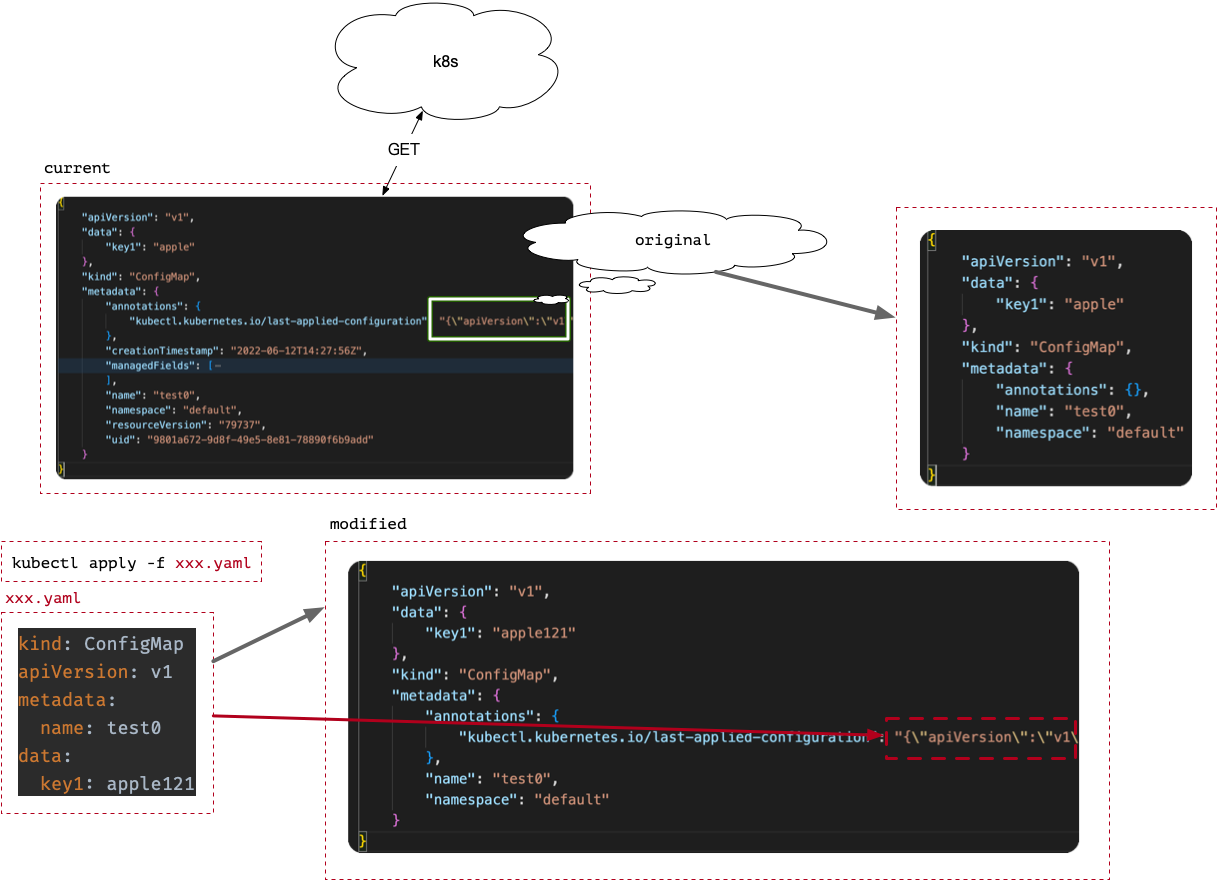Select the kubectl apply -f command box
1217x881 pixels.
tap(131, 563)
